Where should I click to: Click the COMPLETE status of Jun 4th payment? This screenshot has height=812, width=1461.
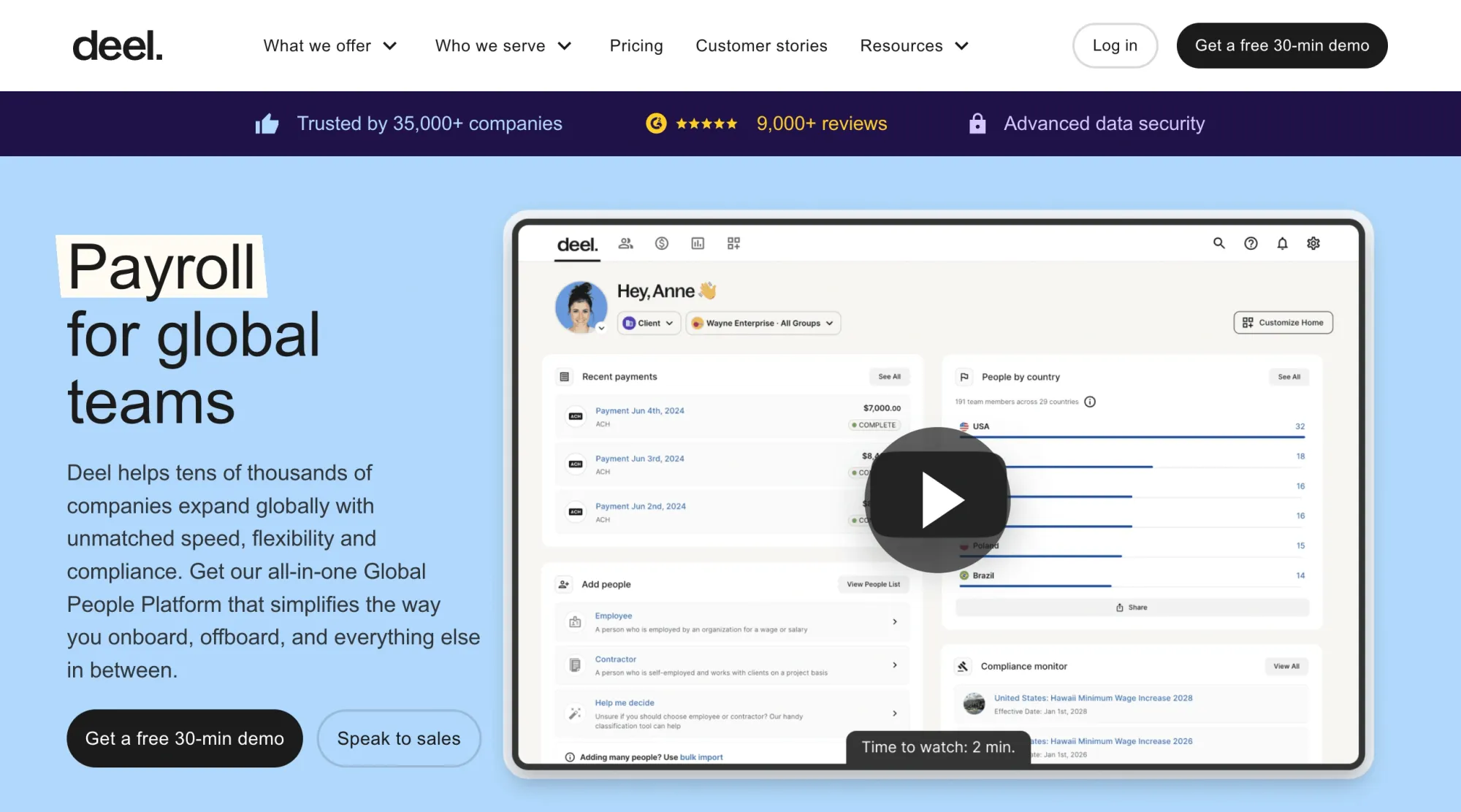tap(874, 425)
